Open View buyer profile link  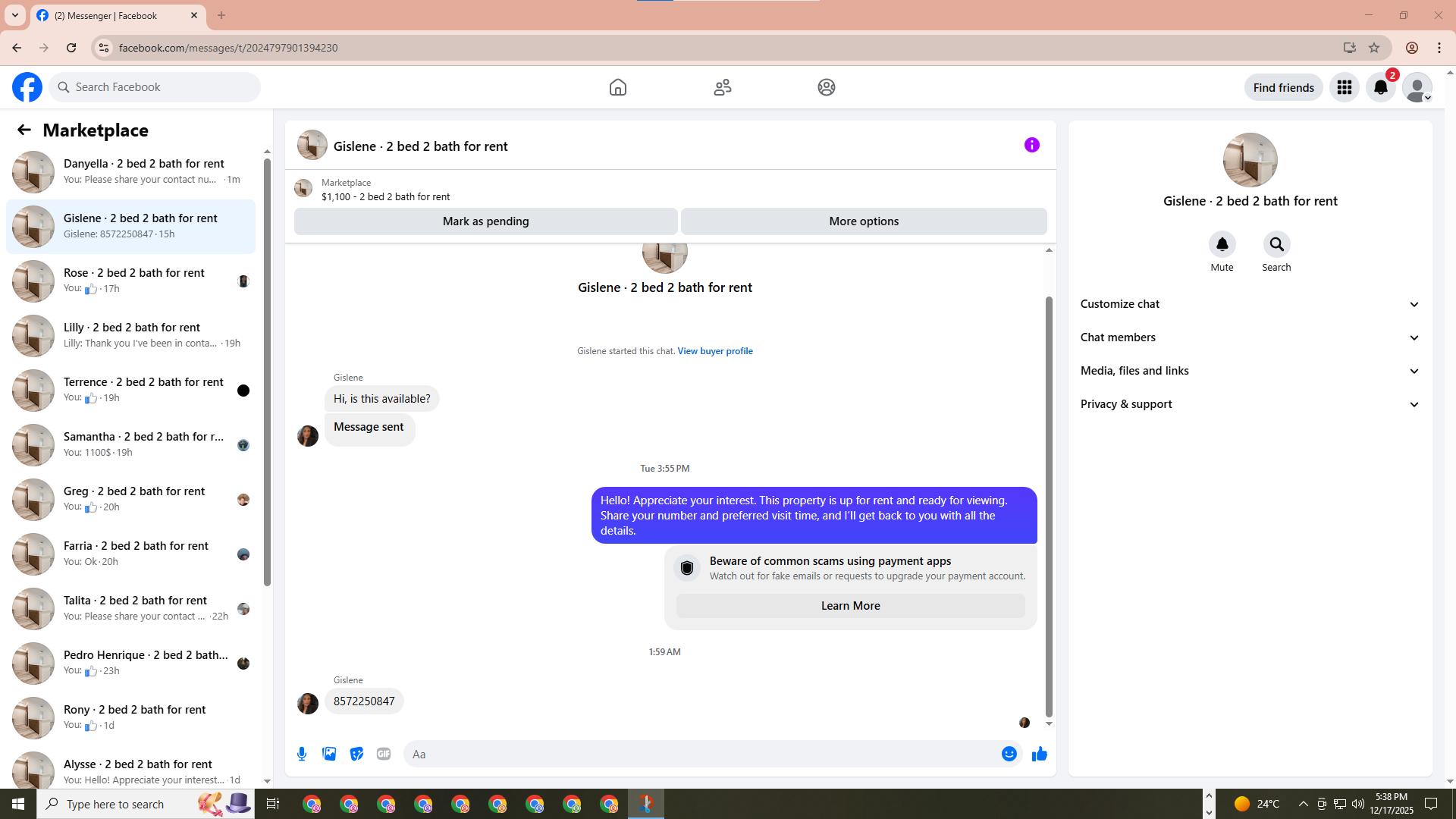pyautogui.click(x=714, y=351)
